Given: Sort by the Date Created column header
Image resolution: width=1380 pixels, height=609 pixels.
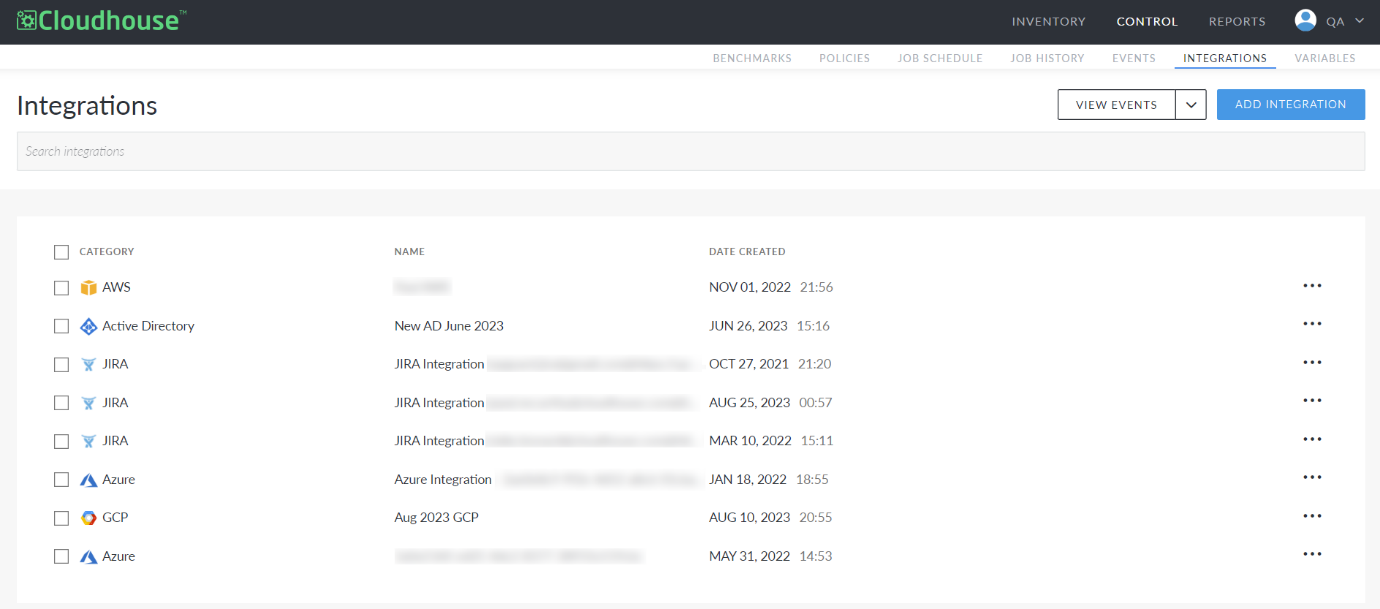Looking at the screenshot, I should tap(747, 252).
